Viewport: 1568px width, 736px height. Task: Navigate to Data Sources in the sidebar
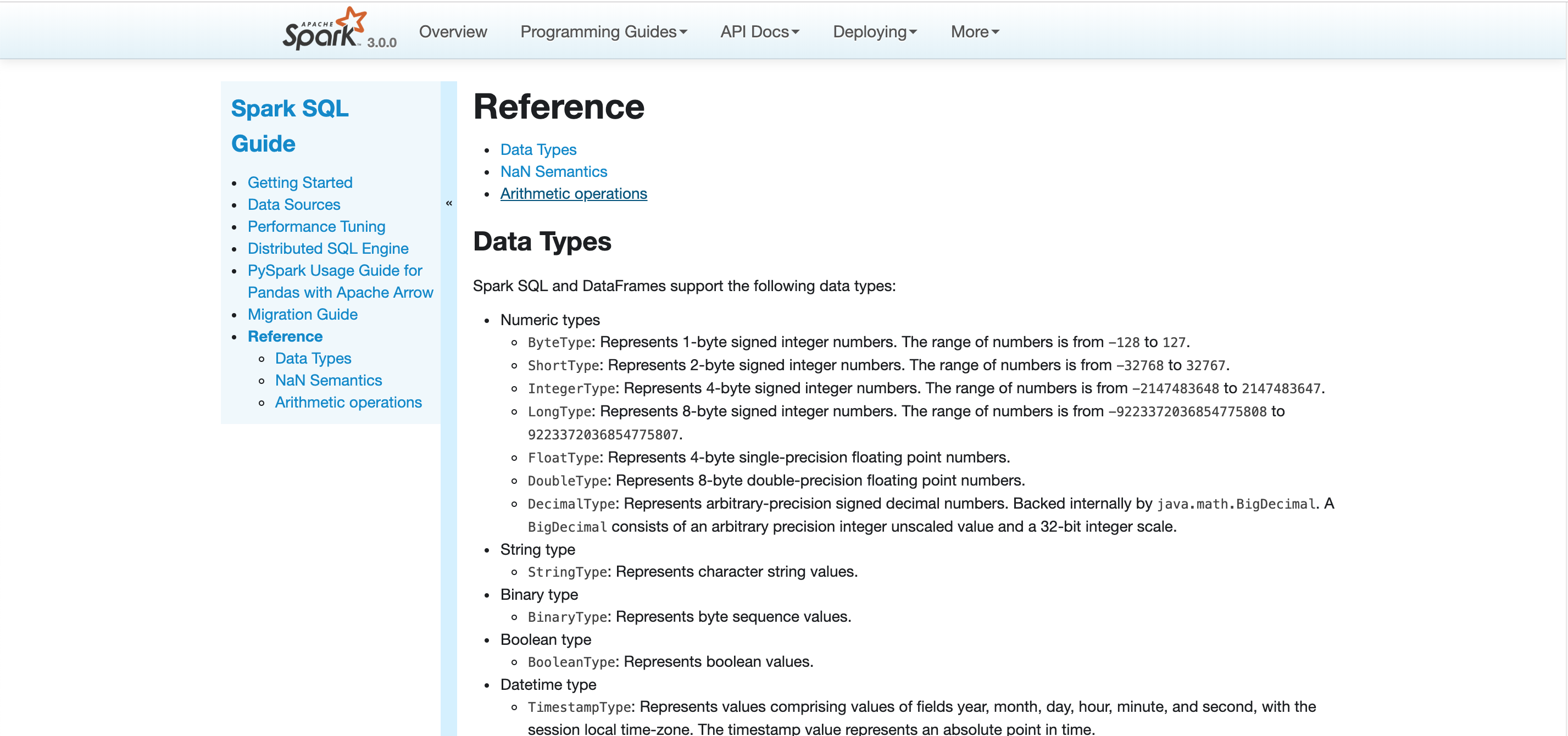pos(293,204)
